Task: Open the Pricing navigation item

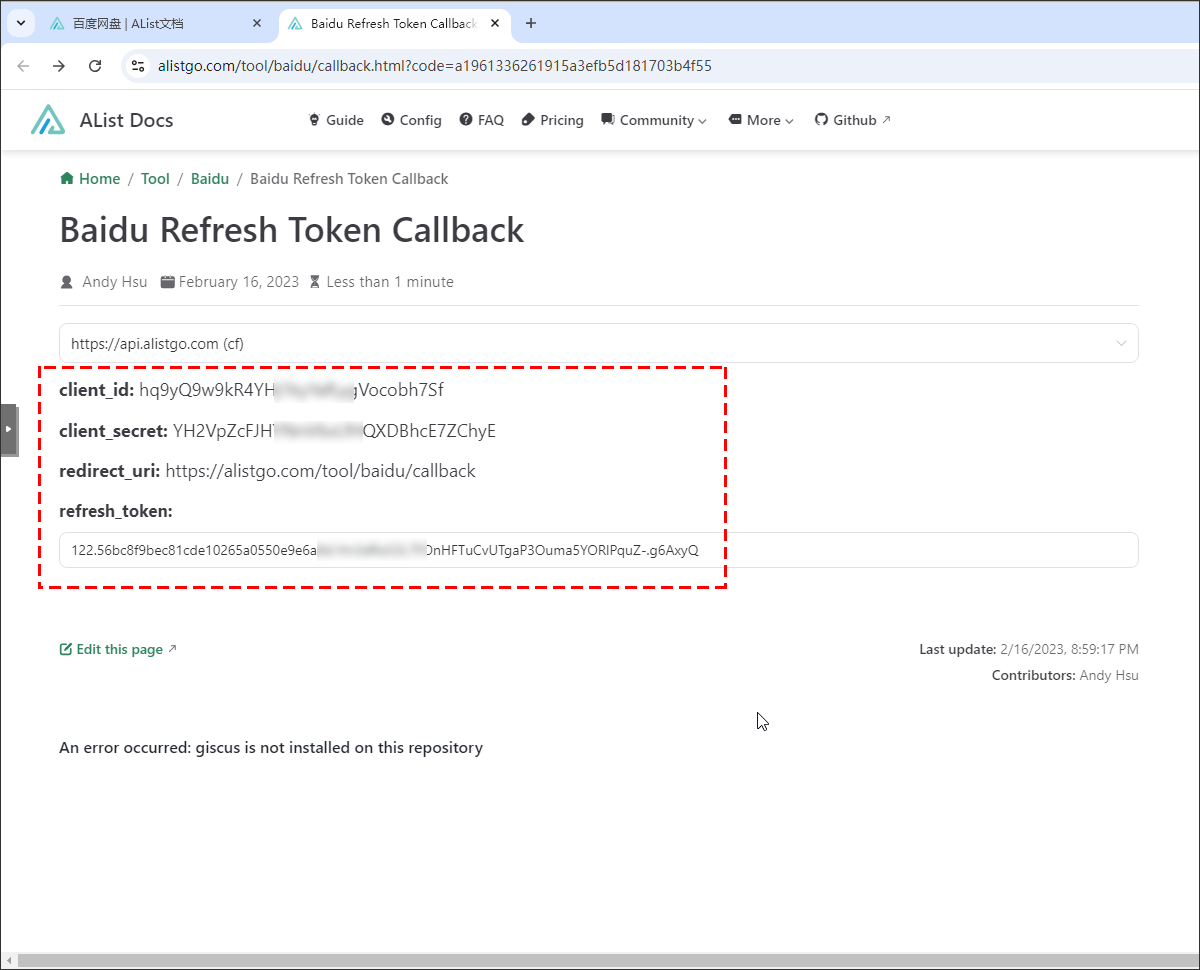Action: [552, 120]
